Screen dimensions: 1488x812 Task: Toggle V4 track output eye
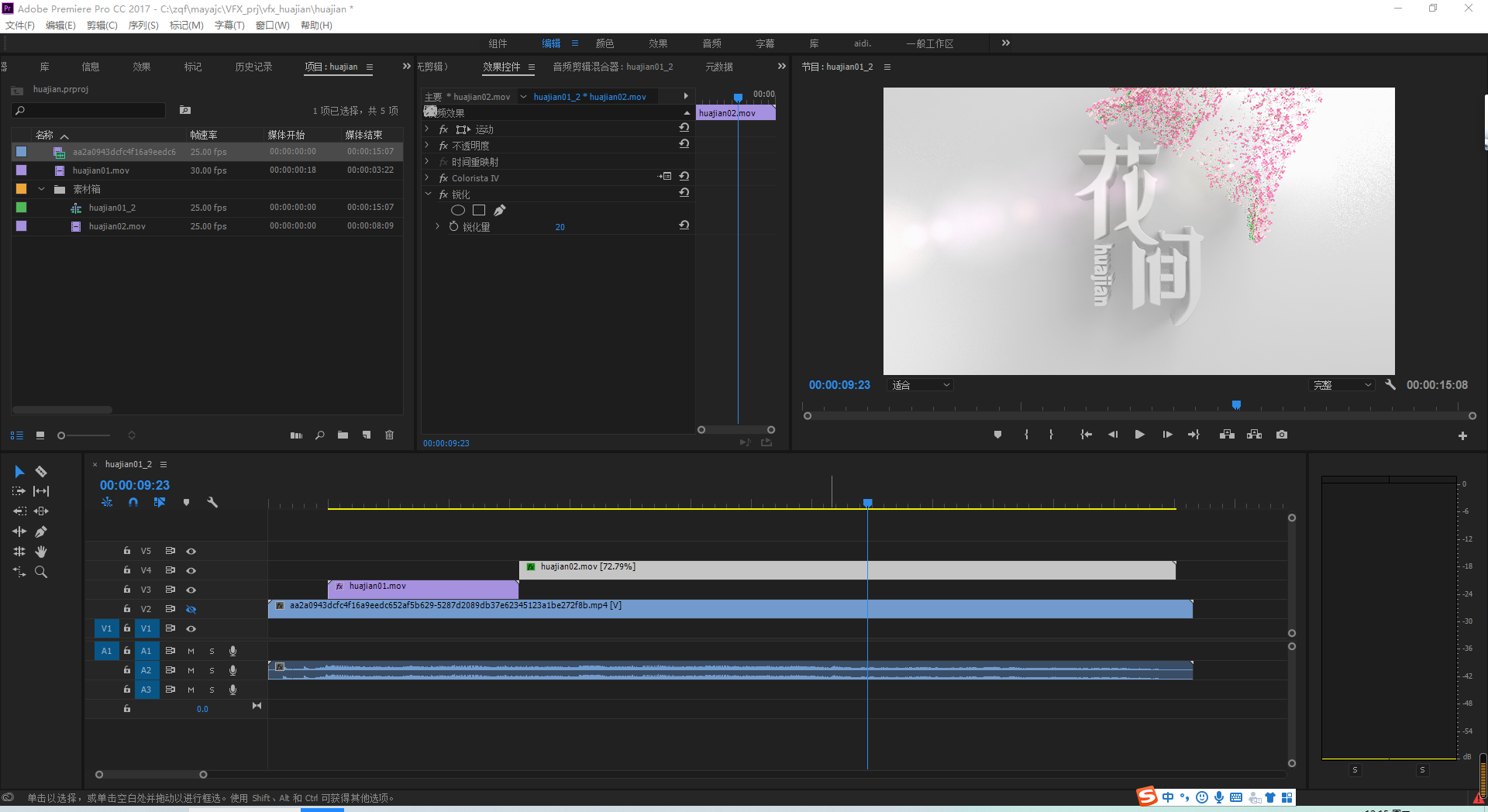[191, 570]
